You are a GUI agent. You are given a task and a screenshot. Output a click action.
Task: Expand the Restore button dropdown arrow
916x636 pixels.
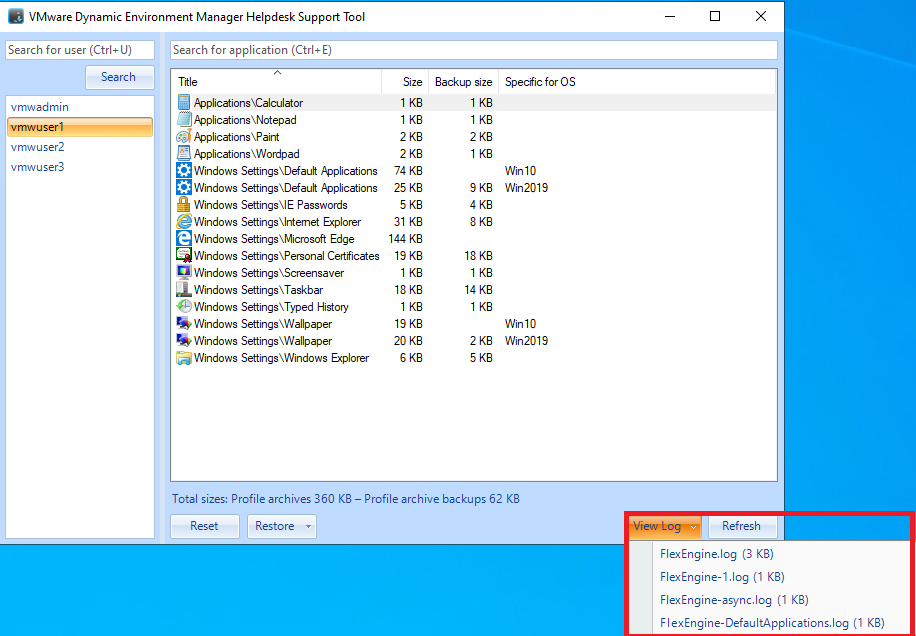click(308, 527)
